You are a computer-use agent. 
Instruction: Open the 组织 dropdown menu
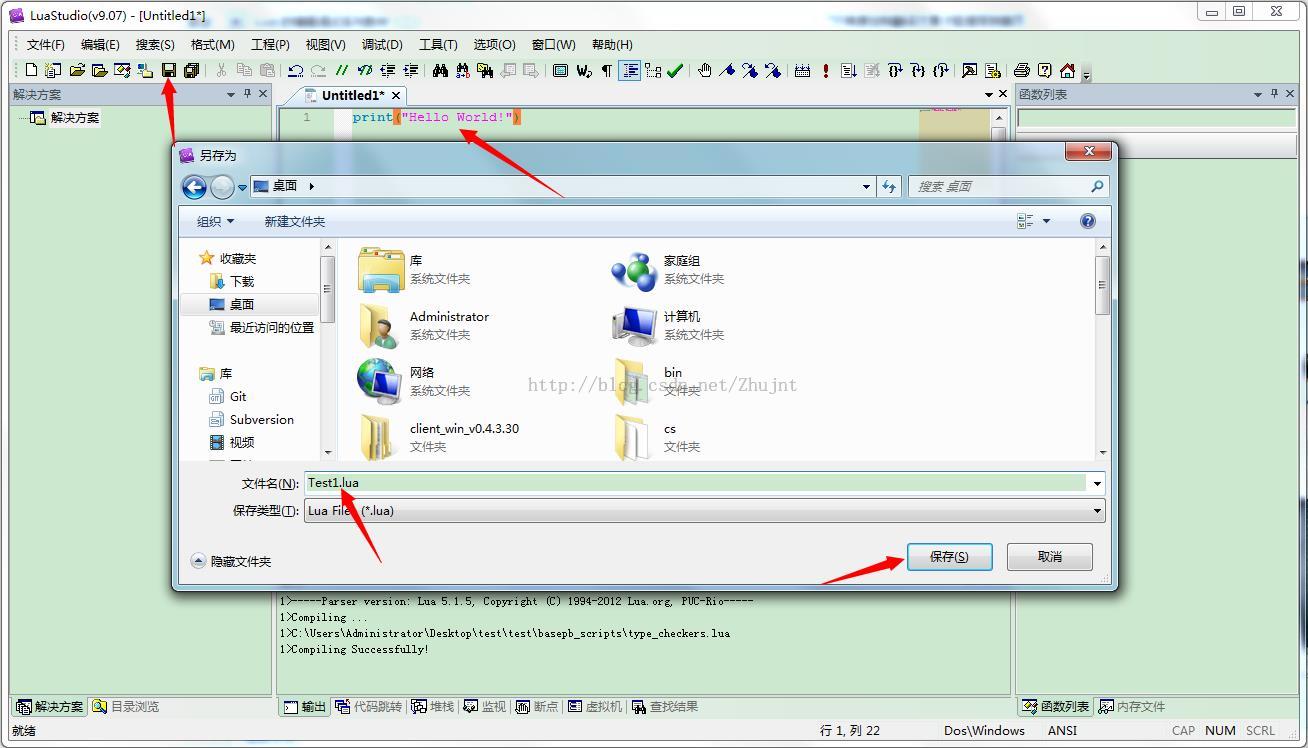tap(215, 221)
